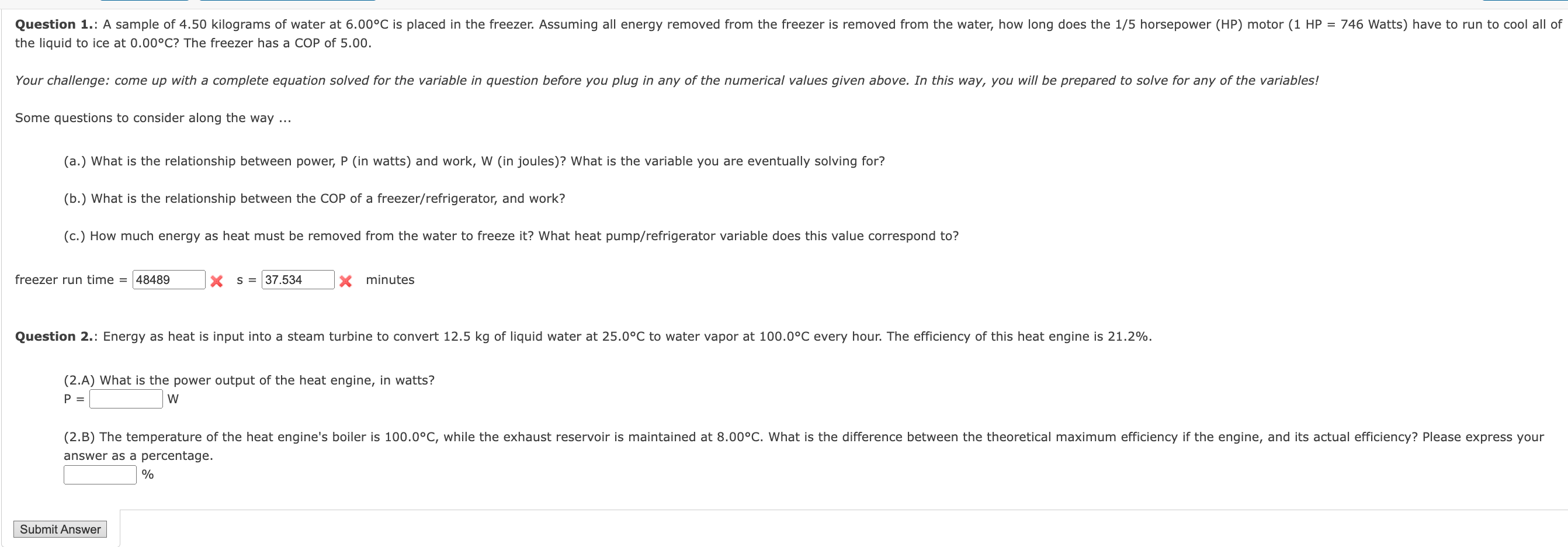Click the W unit label after the power field
This screenshot has height=547, width=1568.
click(x=174, y=399)
